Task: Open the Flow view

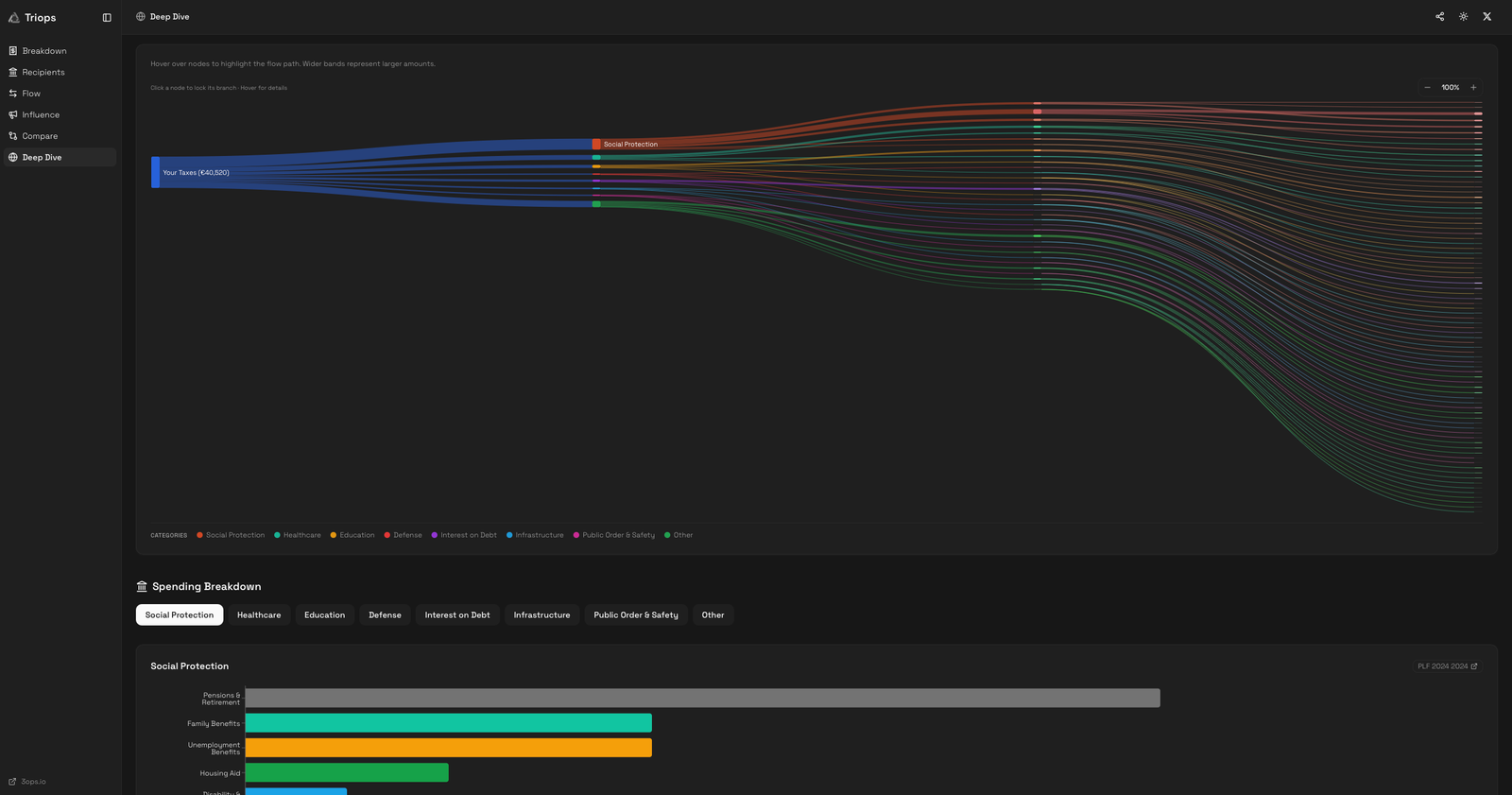Action: (31, 94)
